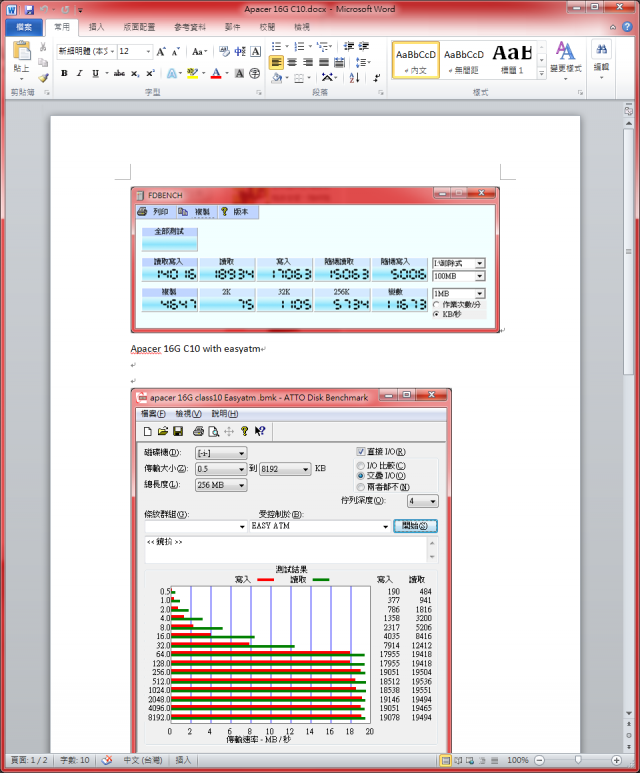
Task: Toggle Subscript formatting
Action: pos(135,74)
